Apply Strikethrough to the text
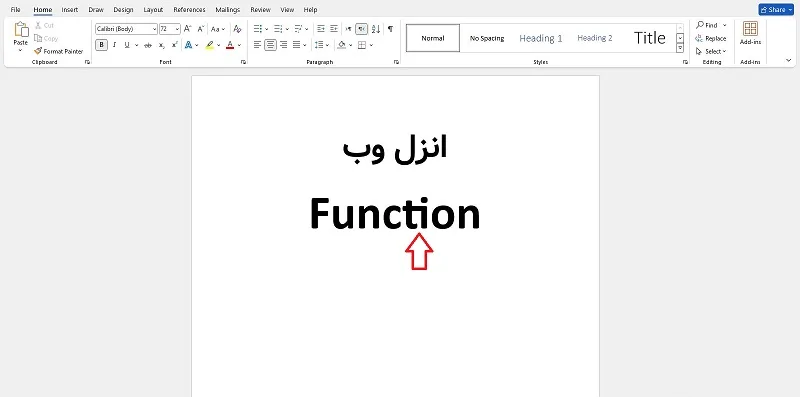The height and width of the screenshot is (397, 800). point(148,45)
